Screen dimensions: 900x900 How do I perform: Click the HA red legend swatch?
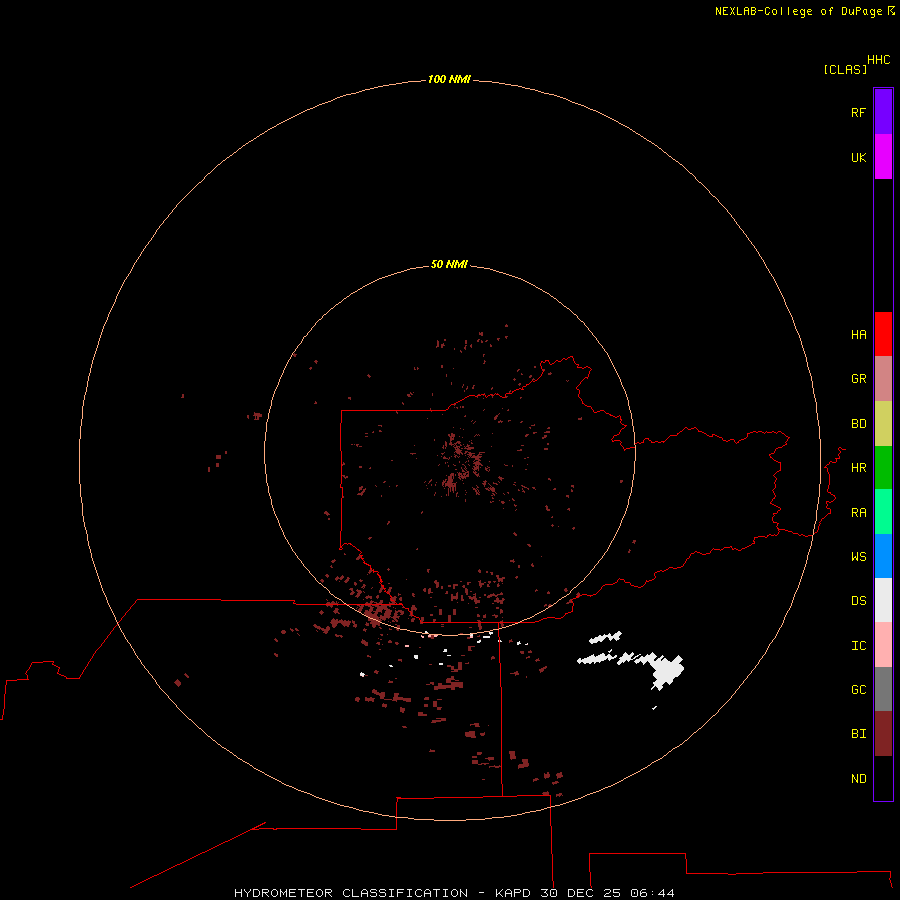[x=883, y=334]
